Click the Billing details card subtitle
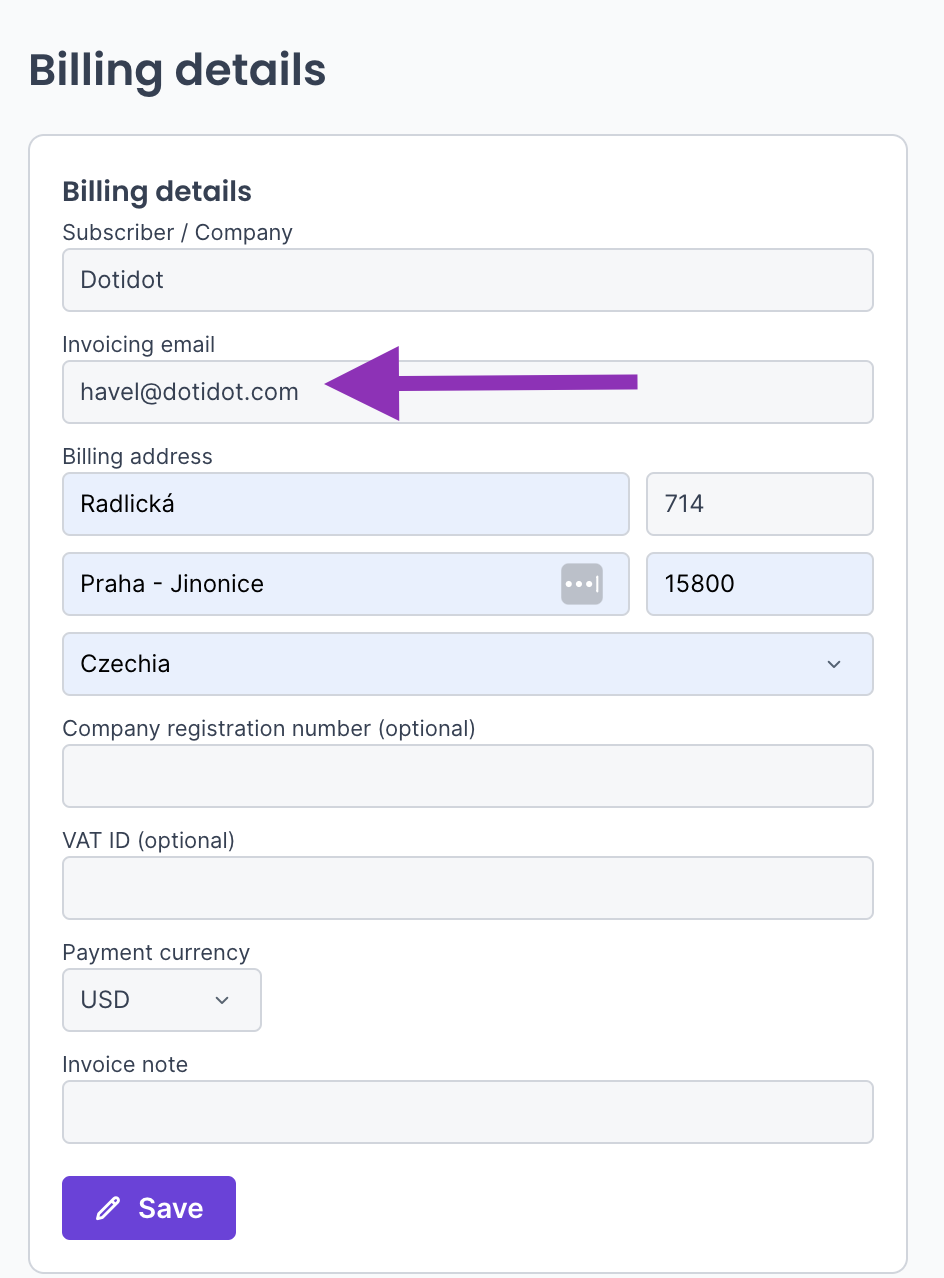 157,191
